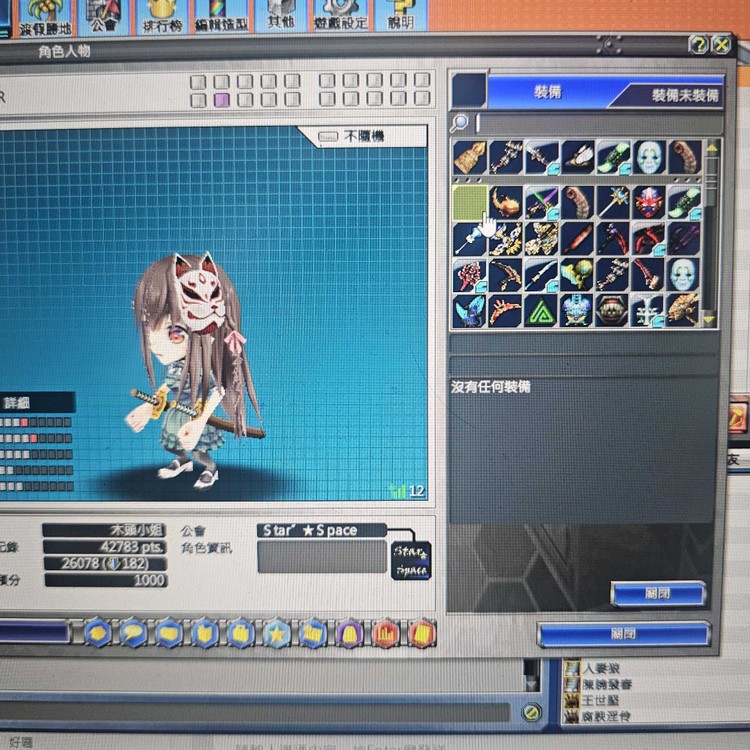The image size is (750, 750).
Task: Select the purple-handled red scythe icon
Action: [613, 238]
